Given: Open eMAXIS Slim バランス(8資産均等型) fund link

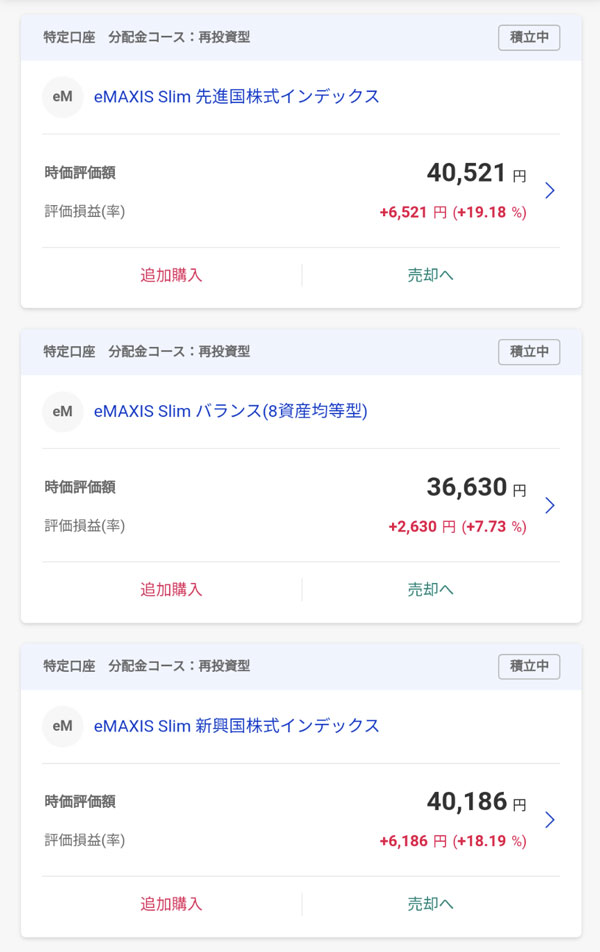Looking at the screenshot, I should click(230, 411).
